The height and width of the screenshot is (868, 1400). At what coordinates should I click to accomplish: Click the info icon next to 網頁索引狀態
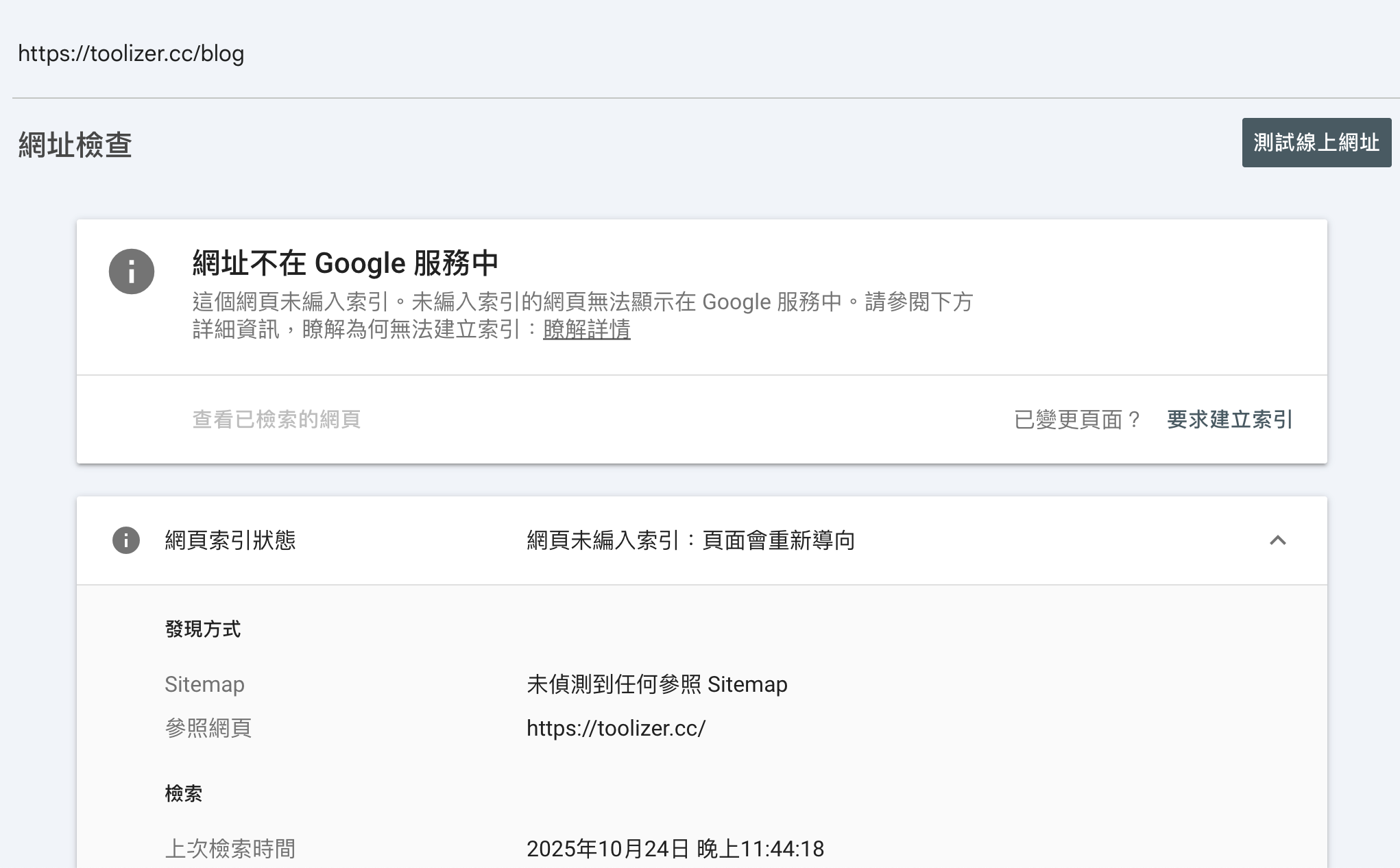click(x=125, y=541)
